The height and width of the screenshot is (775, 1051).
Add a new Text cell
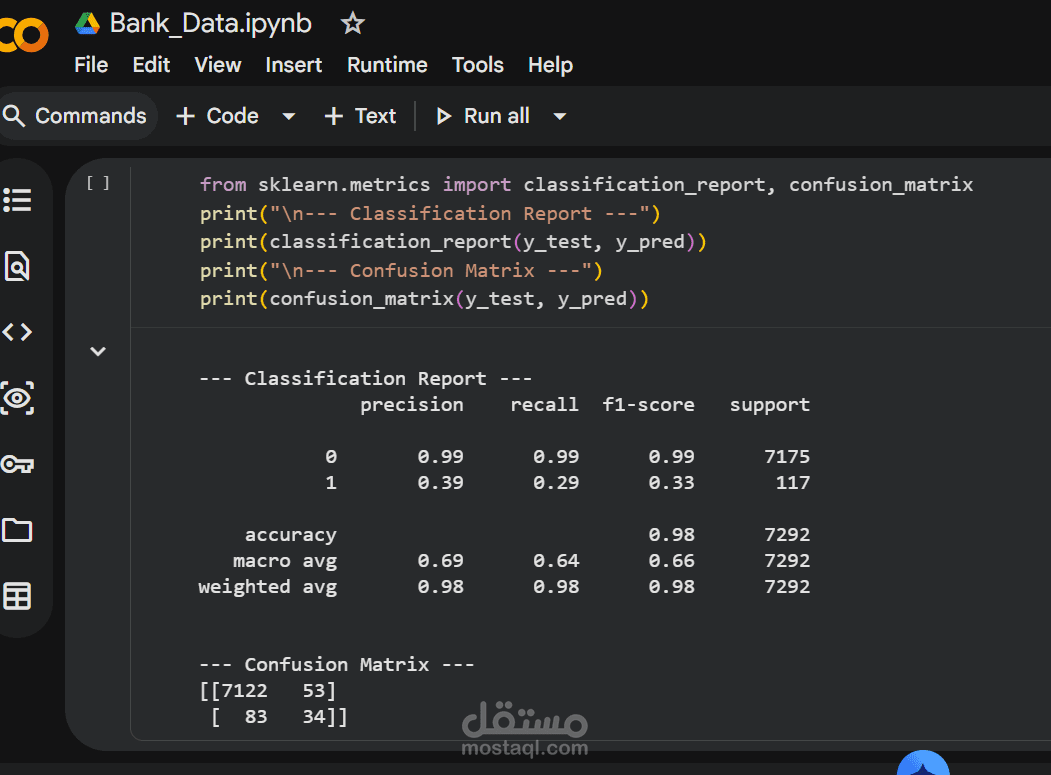tap(361, 116)
